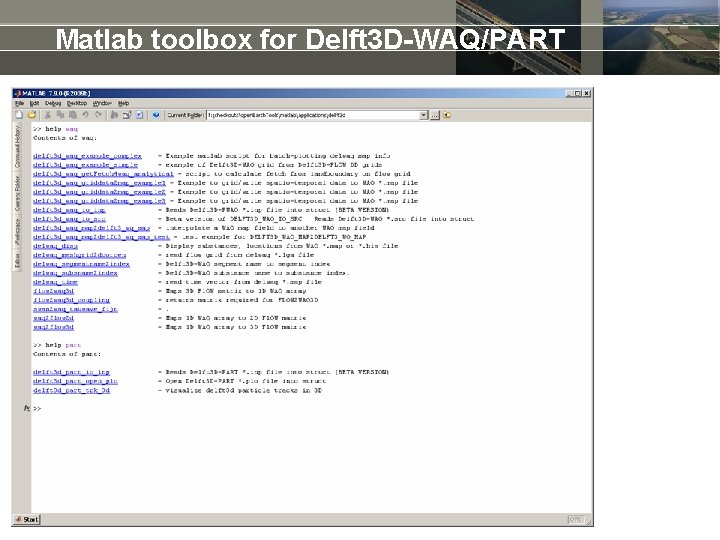Launch Simulink from the toolbar icon
720x540 pixels.
click(x=114, y=115)
